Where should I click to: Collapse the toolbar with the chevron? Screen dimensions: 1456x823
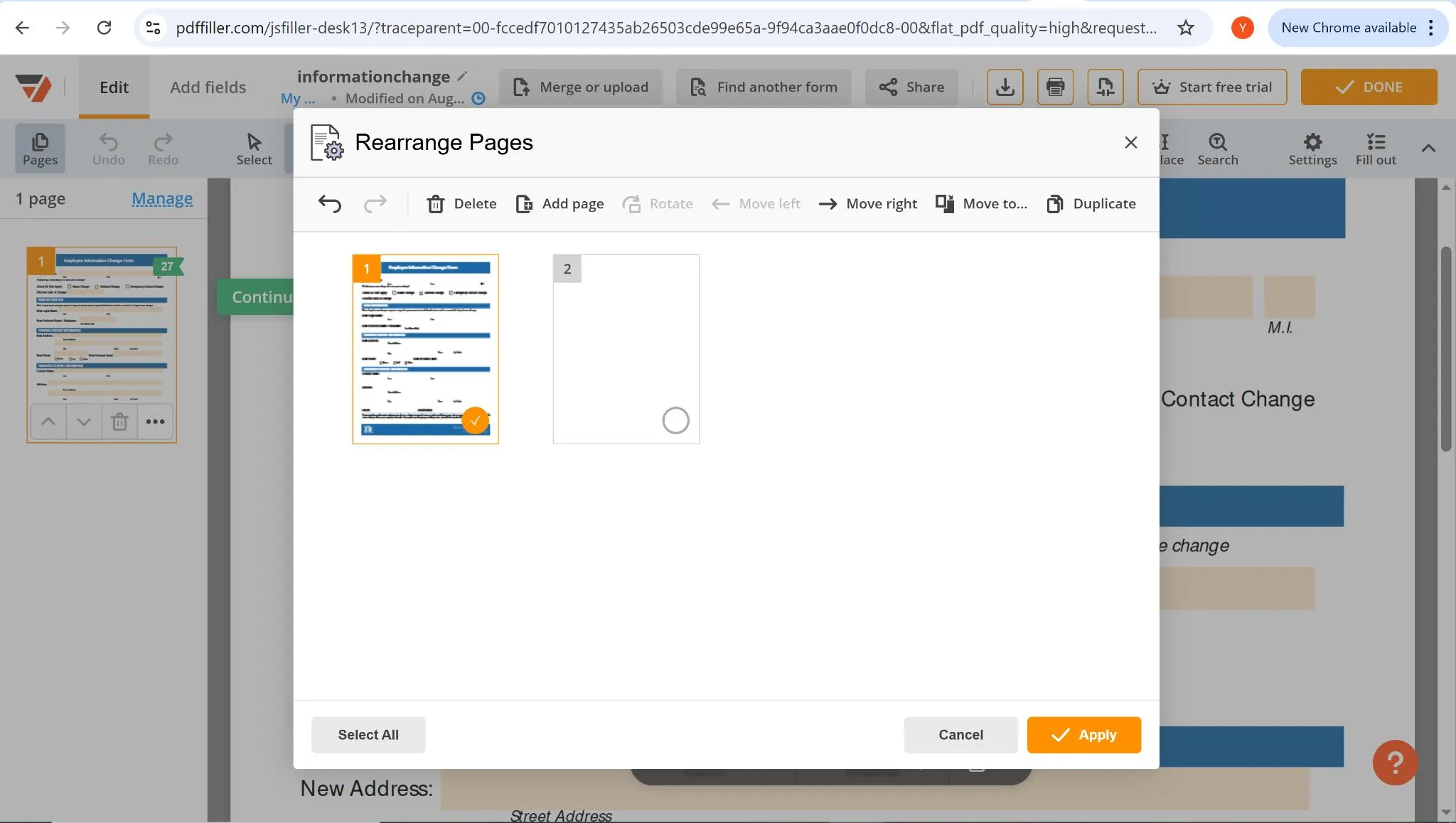pos(1428,149)
